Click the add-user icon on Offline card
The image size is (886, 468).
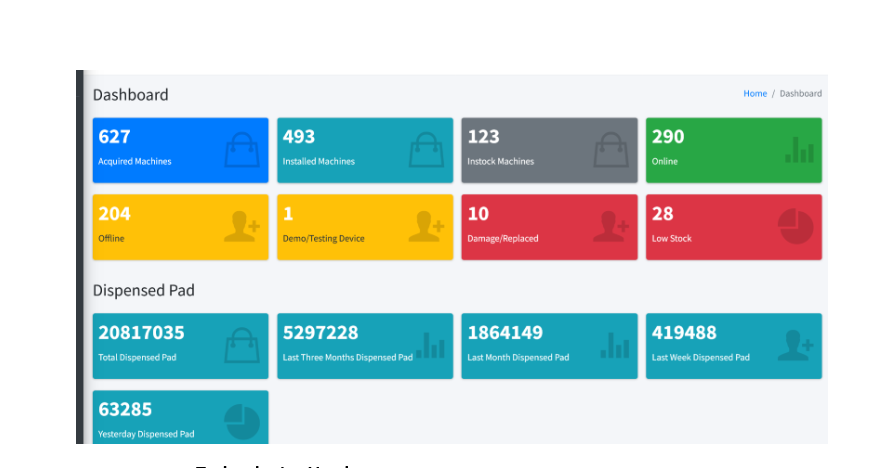pos(242,227)
